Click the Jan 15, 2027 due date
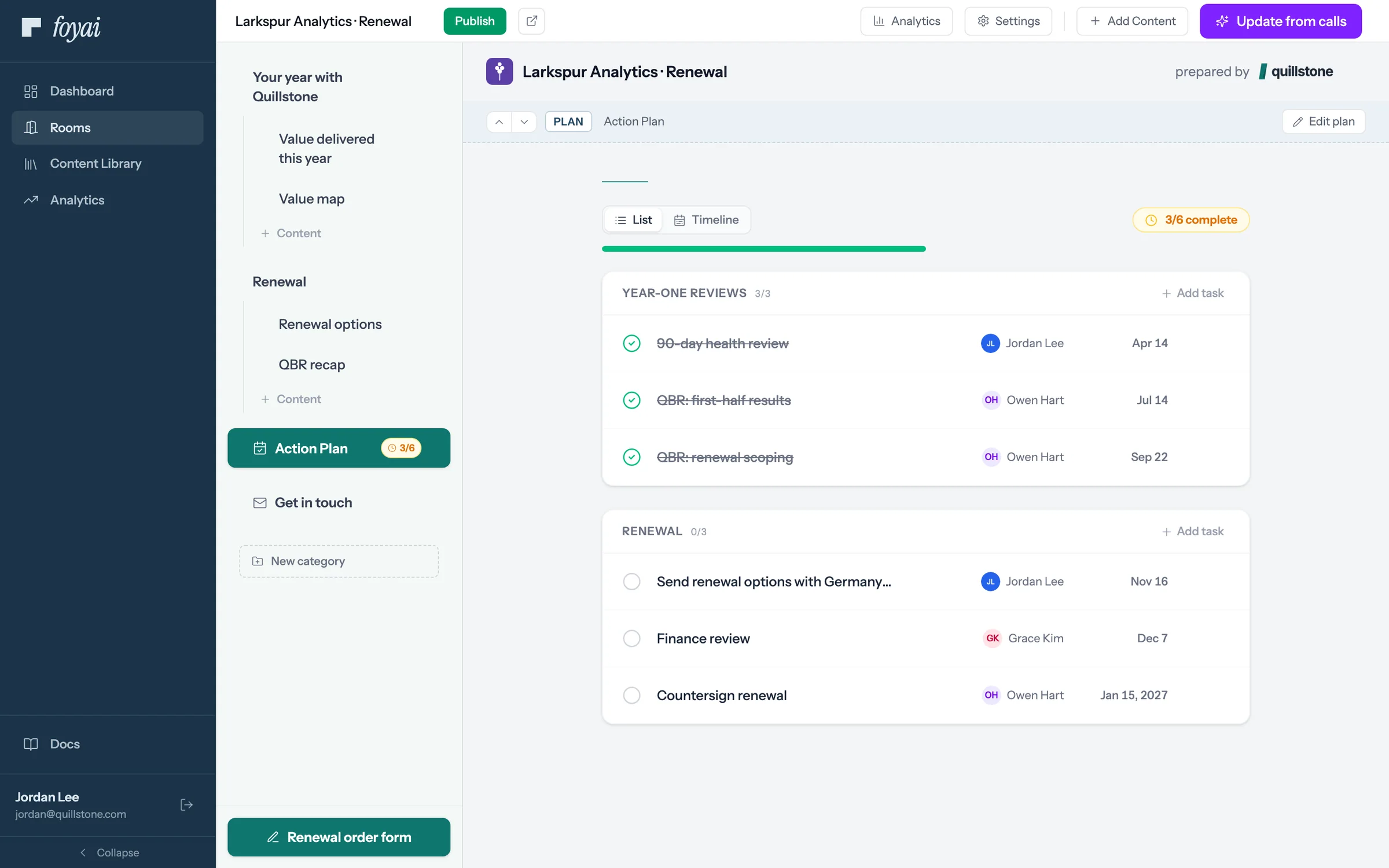The image size is (1389, 868). point(1134,695)
